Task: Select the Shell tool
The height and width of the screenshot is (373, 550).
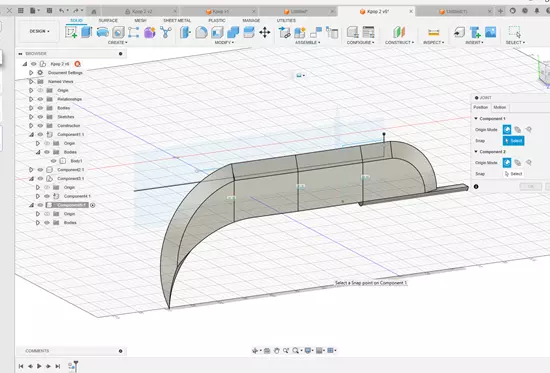Action: click(x=217, y=32)
